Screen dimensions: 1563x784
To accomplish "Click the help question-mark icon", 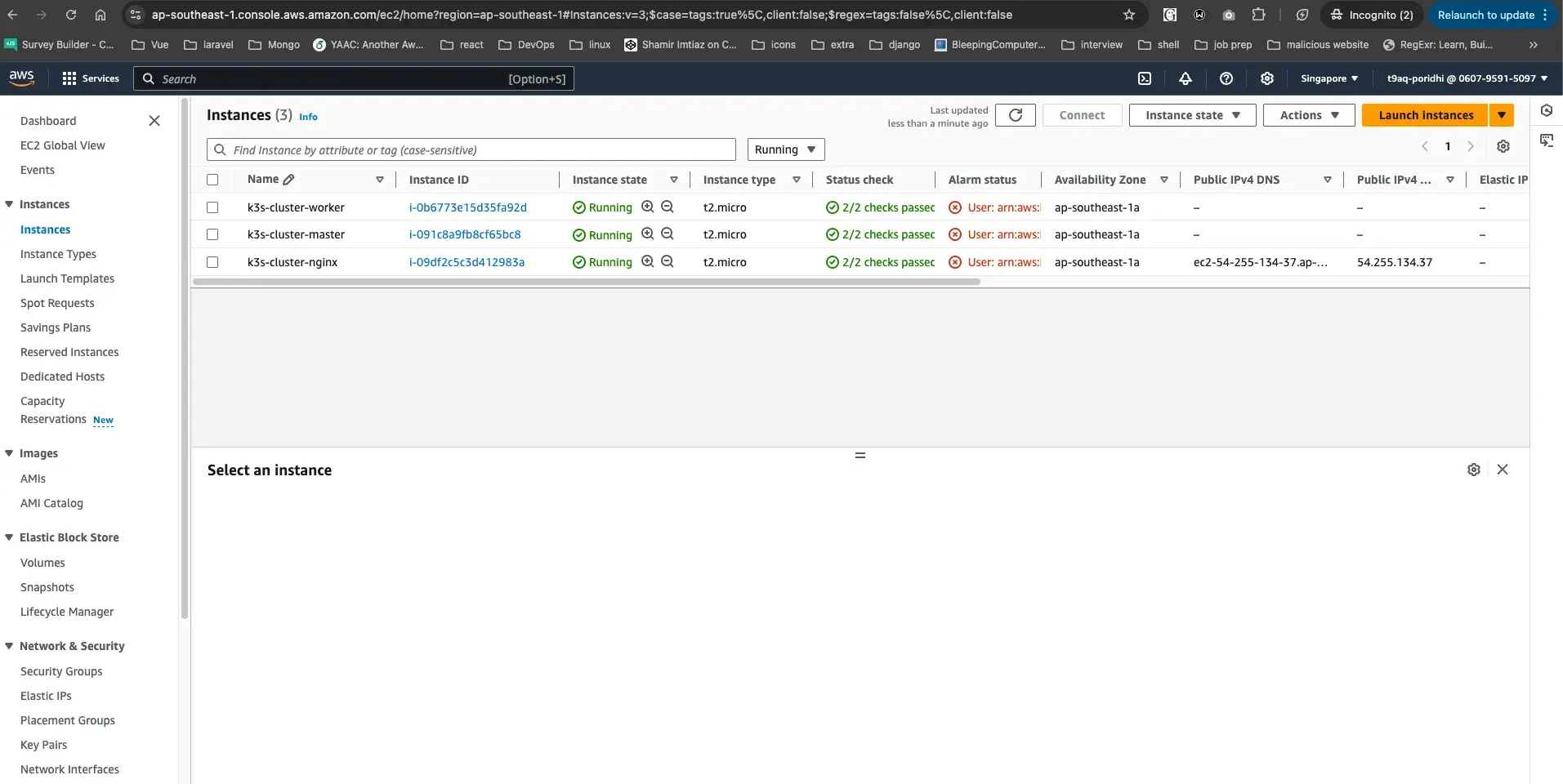I will 1226,78.
